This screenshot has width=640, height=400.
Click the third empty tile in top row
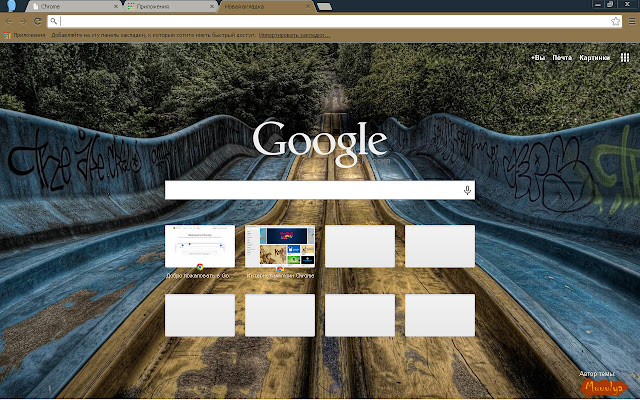360,246
